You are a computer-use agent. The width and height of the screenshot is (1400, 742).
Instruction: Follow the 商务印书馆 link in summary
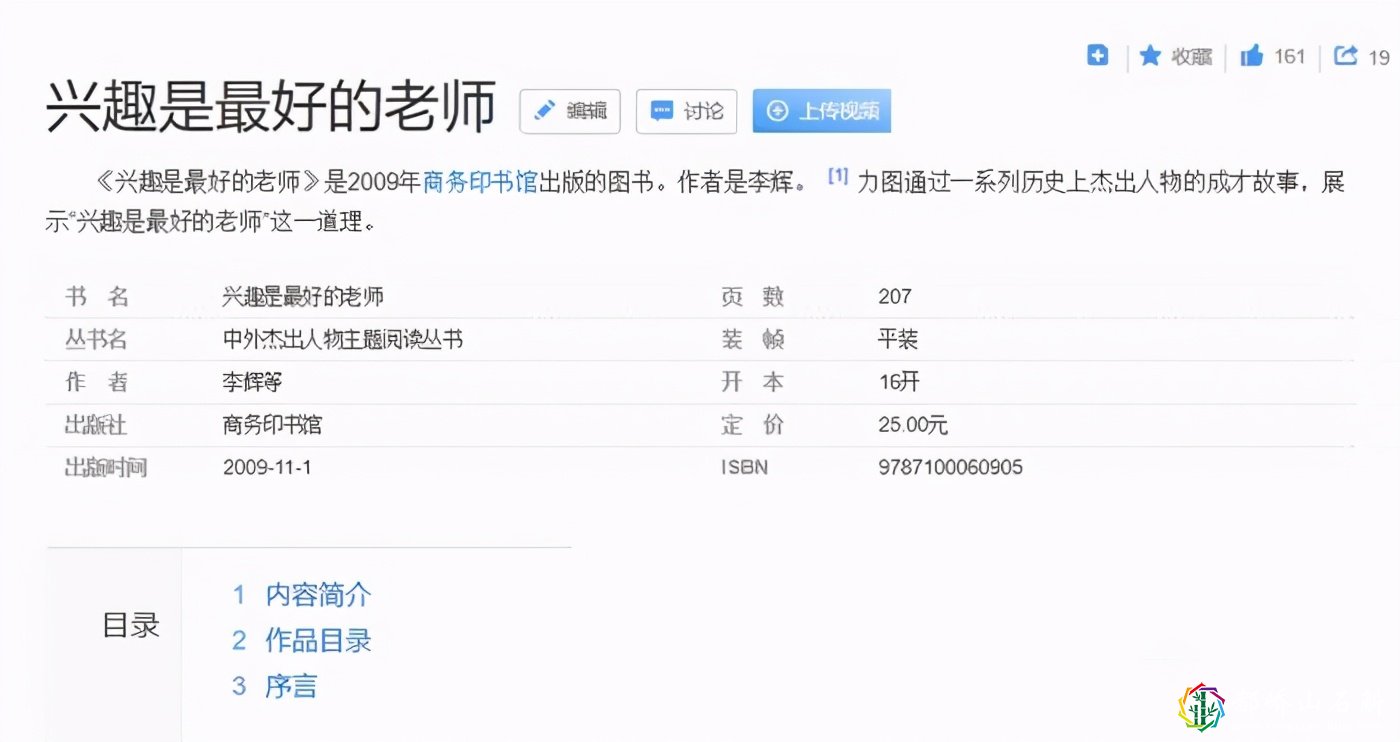tap(481, 183)
